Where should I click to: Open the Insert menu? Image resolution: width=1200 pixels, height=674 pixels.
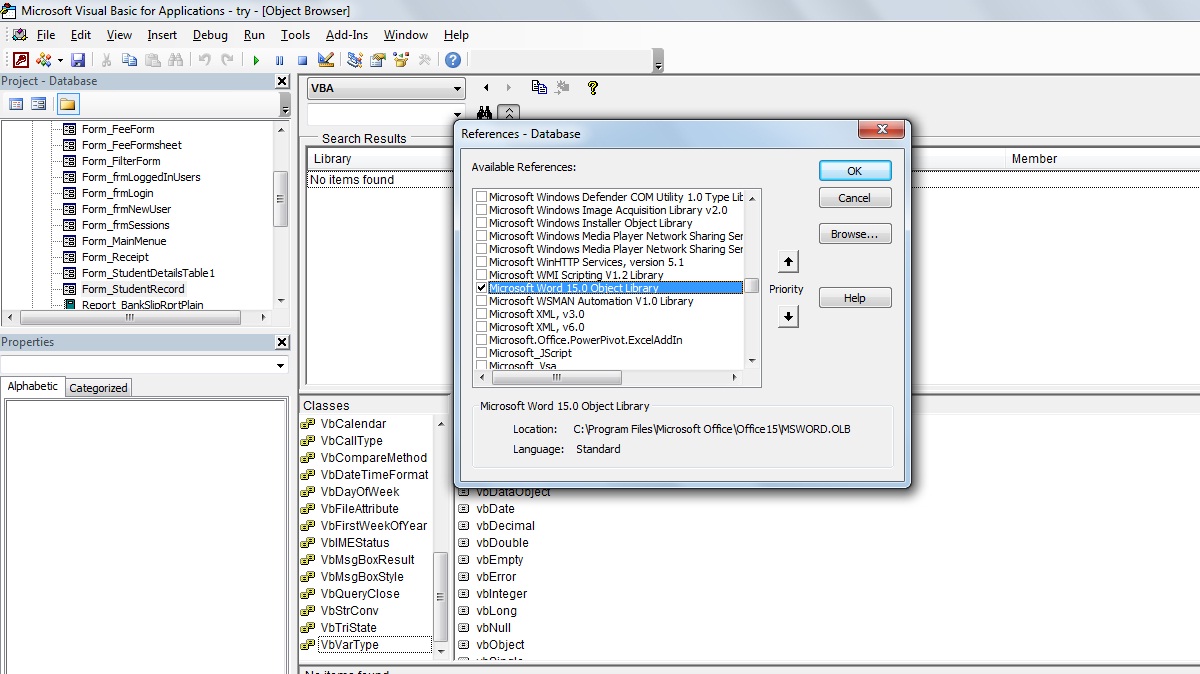click(162, 35)
